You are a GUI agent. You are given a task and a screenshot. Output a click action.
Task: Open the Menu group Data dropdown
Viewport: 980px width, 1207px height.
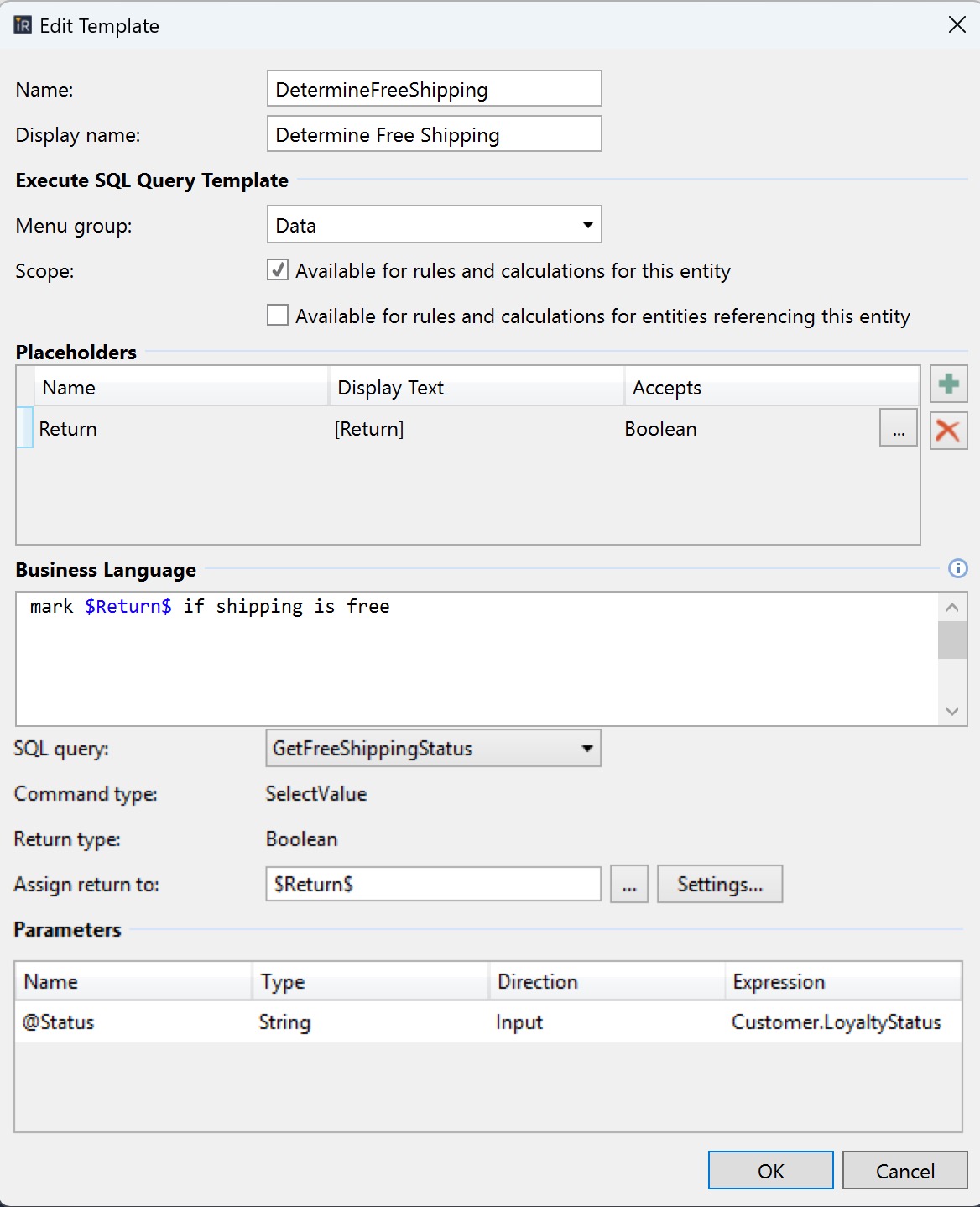[x=434, y=225]
